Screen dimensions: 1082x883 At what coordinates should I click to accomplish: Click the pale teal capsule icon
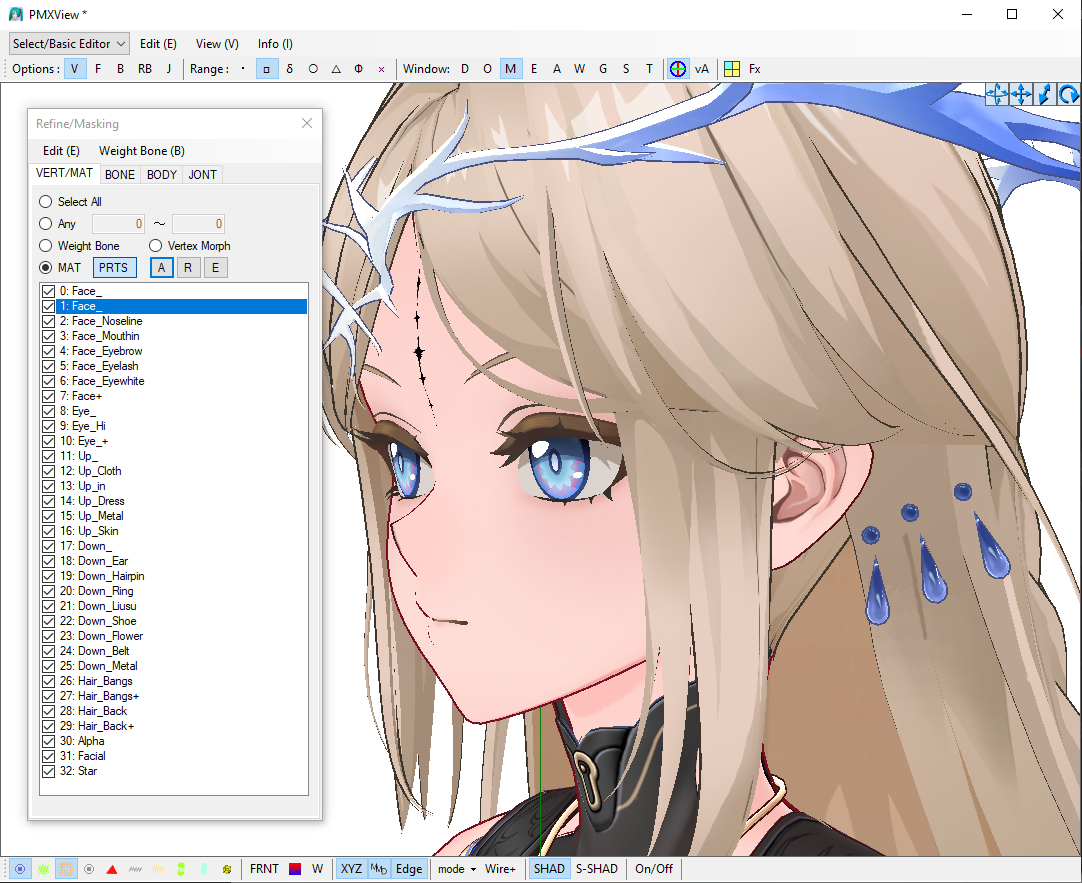coord(204,869)
